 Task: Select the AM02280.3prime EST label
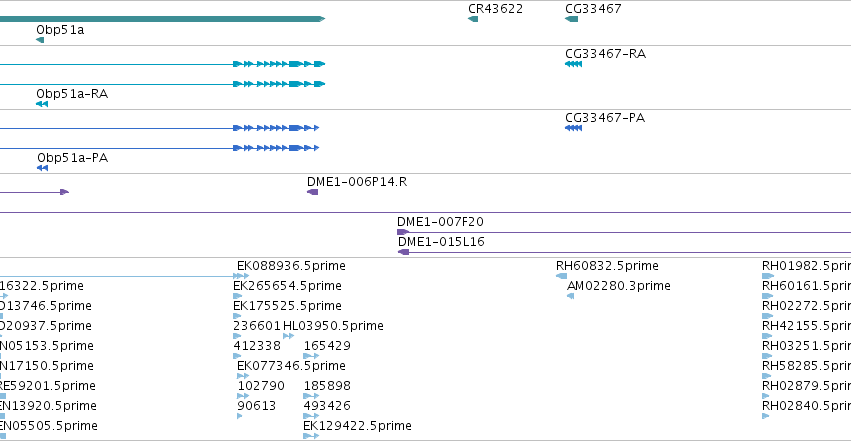619,286
